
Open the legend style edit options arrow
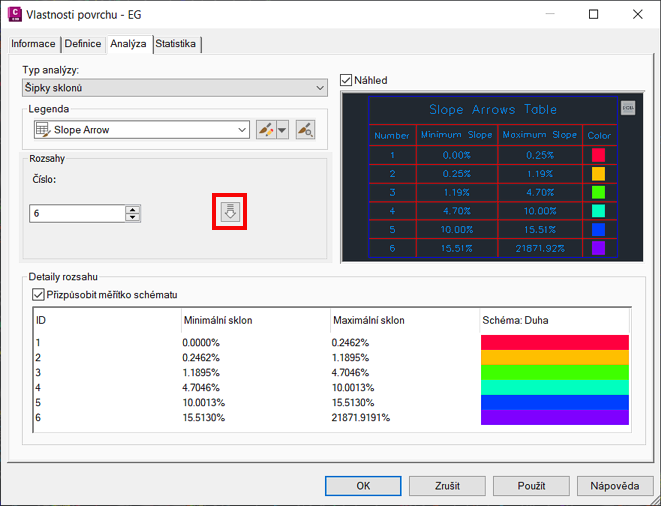(x=282, y=130)
